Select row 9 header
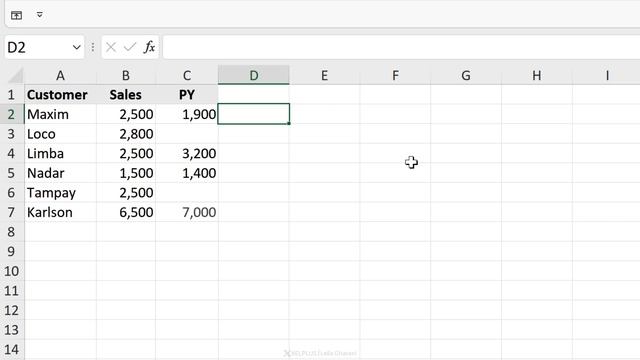 (x=11, y=251)
